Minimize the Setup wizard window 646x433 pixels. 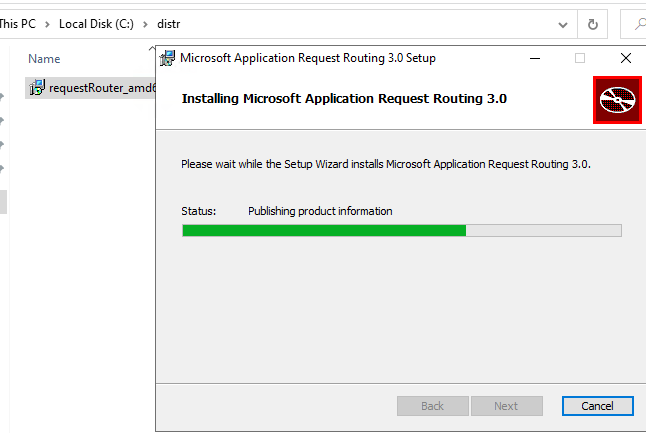535,58
